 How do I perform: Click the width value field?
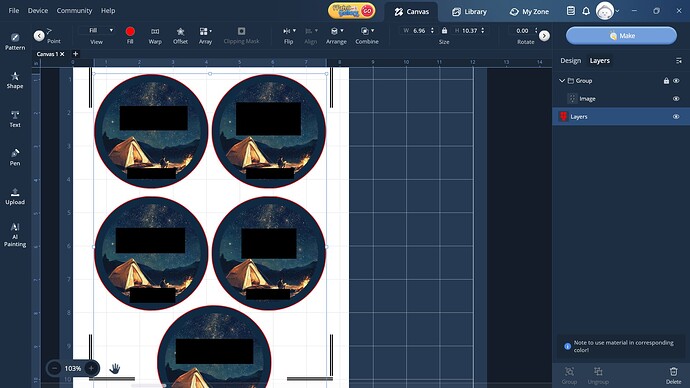(419, 31)
